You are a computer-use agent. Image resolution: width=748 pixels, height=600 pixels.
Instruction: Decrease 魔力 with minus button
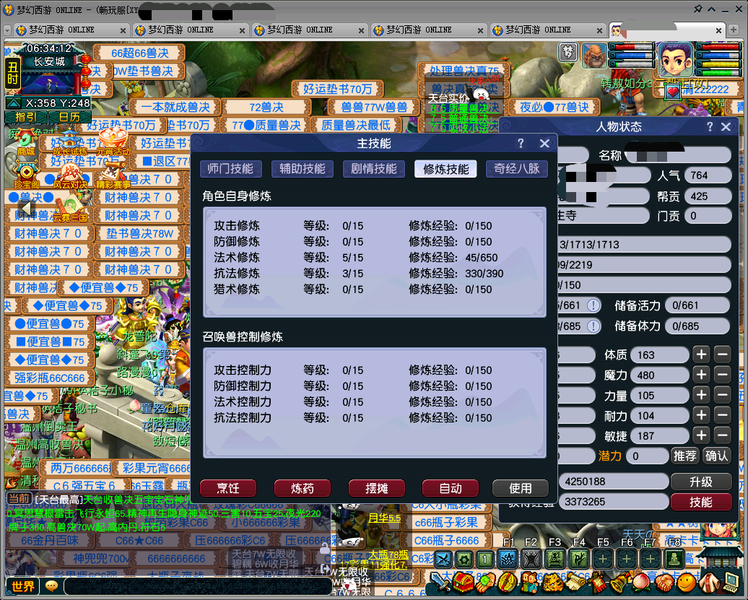[x=723, y=375]
